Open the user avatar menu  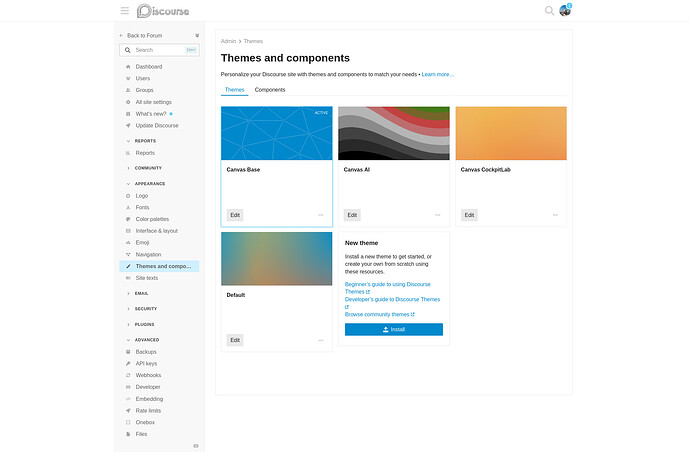coord(565,10)
